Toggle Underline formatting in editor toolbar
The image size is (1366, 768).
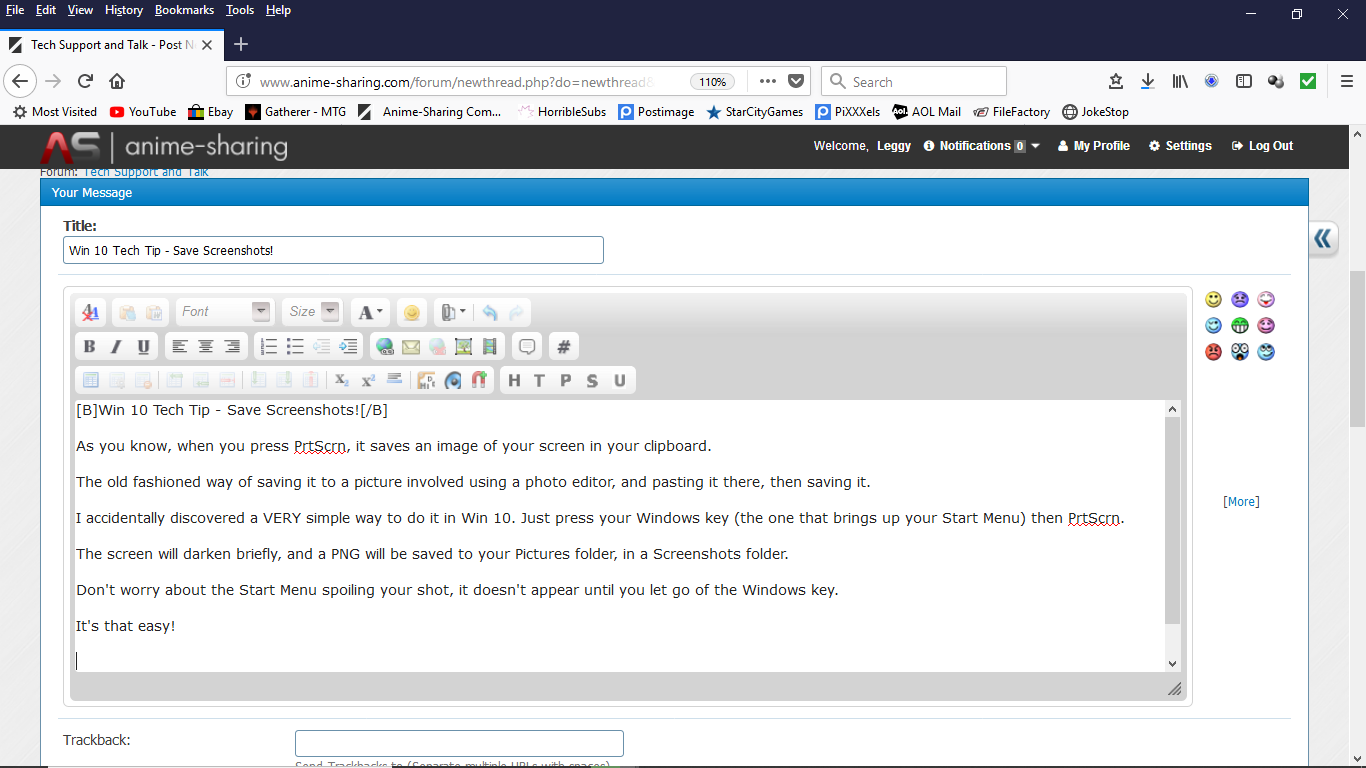143,347
